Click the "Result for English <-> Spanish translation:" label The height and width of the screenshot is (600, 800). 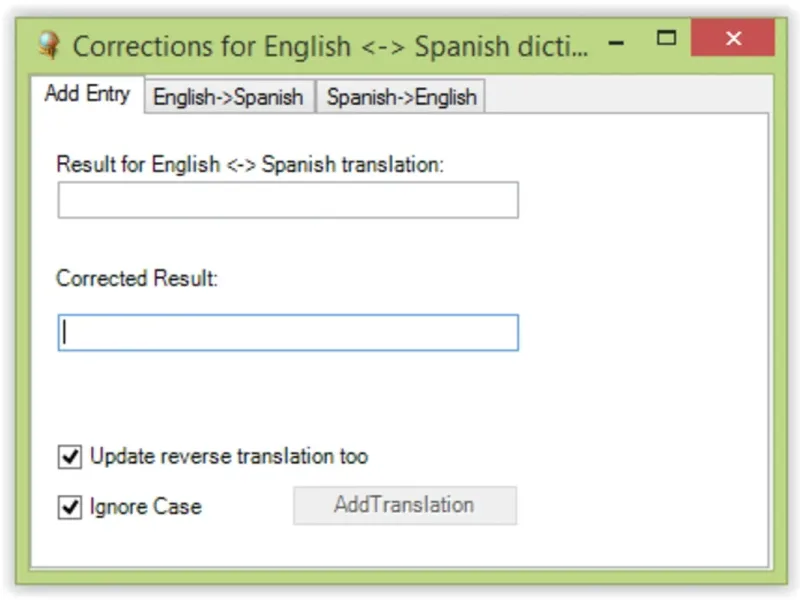[250, 165]
